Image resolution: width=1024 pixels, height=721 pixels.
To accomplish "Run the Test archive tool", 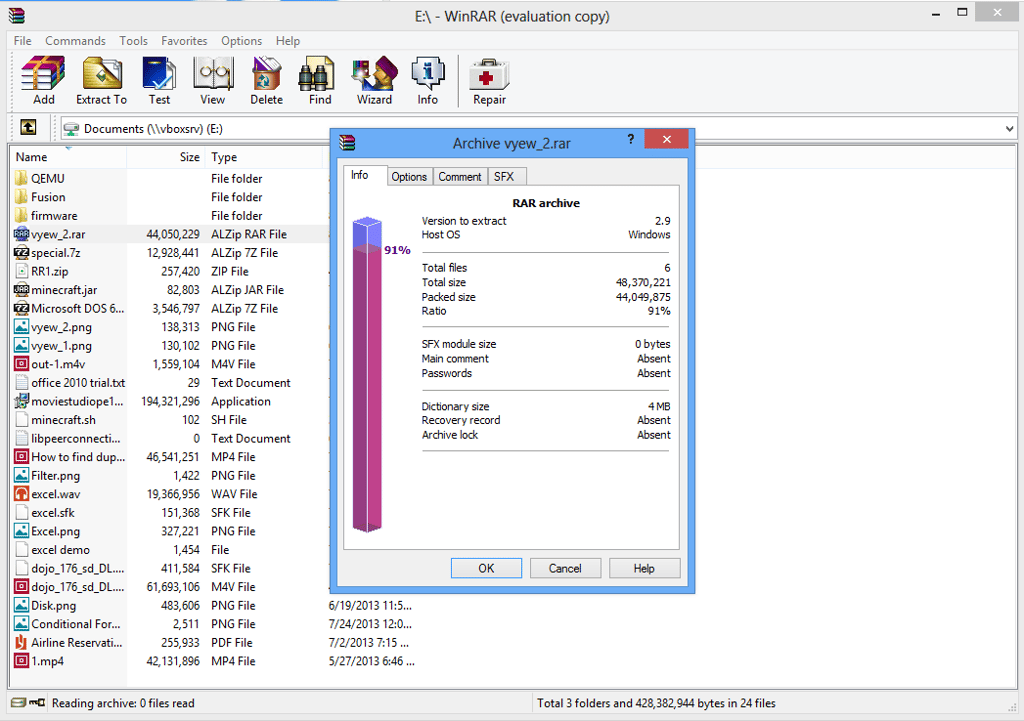I will pyautogui.click(x=159, y=80).
